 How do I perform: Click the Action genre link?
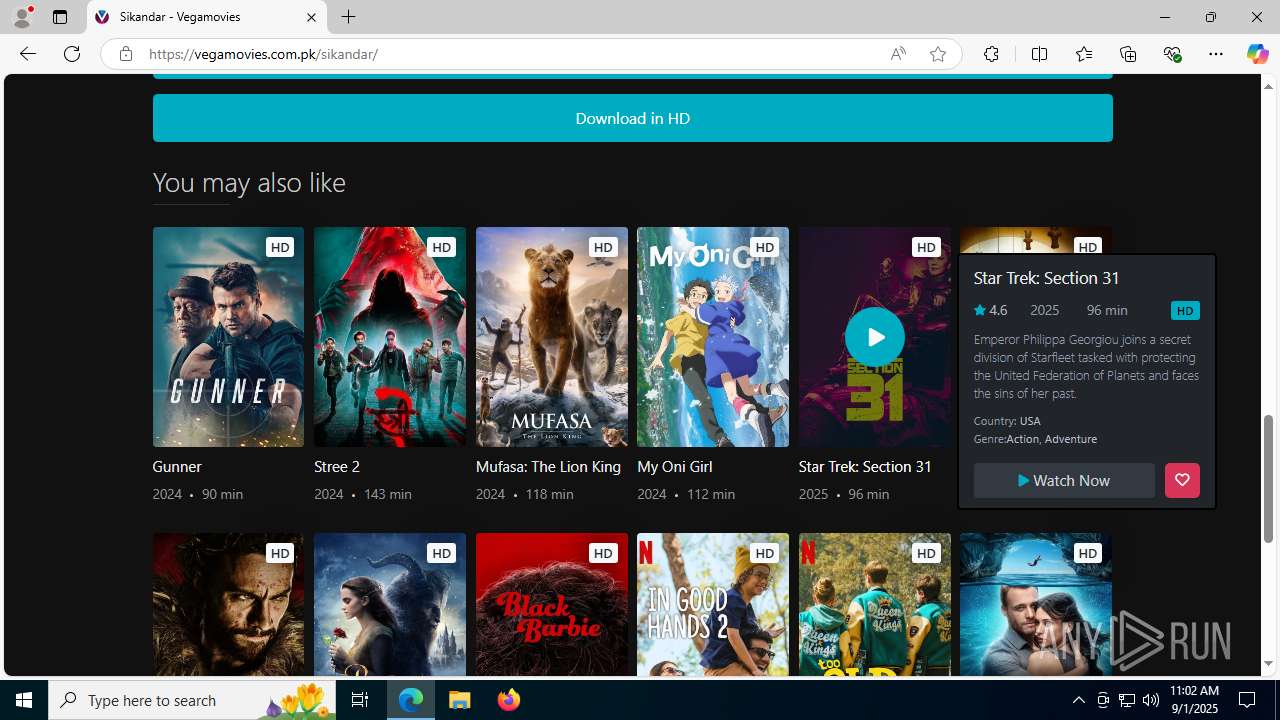coord(1022,439)
